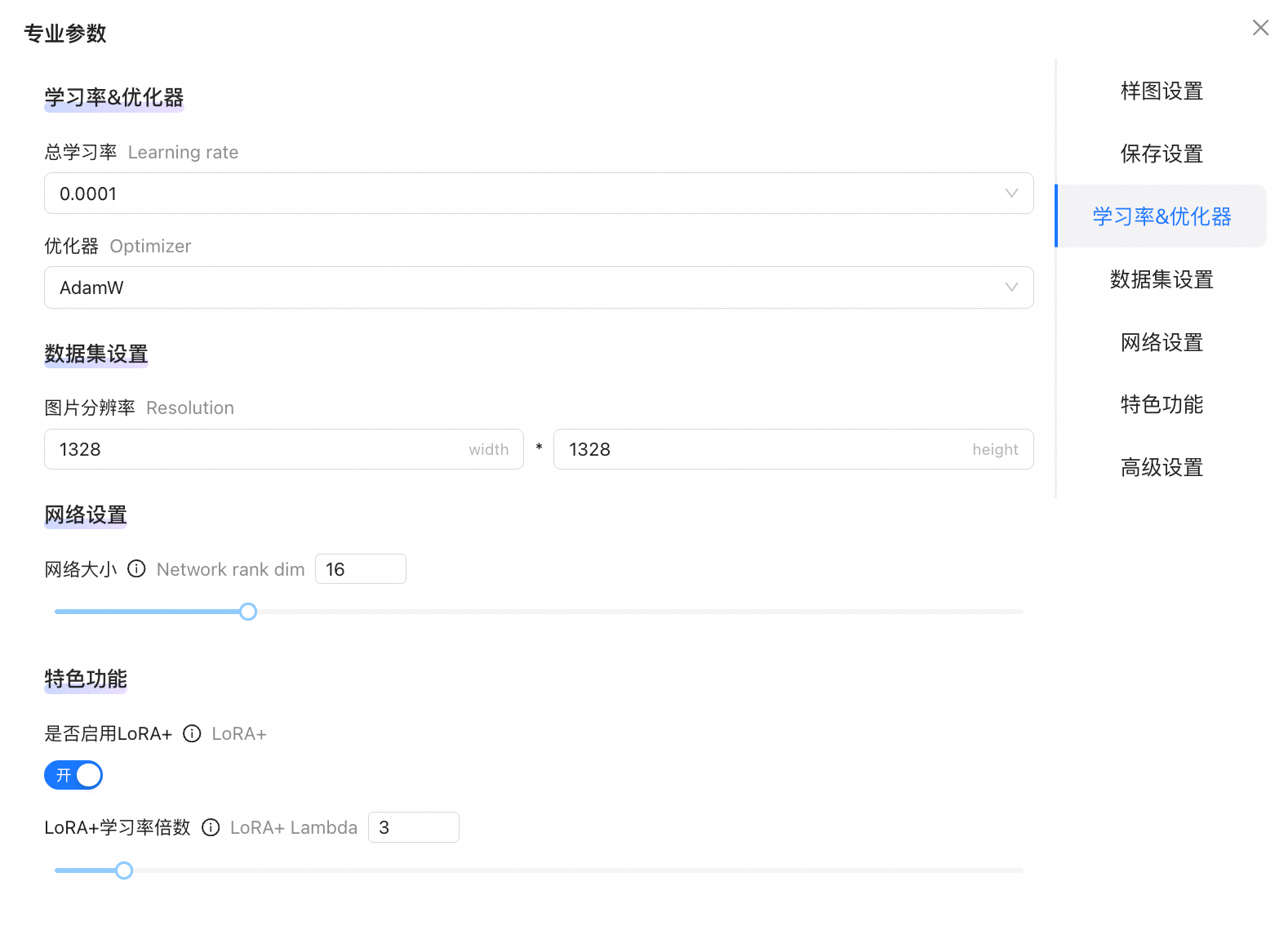Screen dimensions: 1288x944
Task: Focus the resolution width input field
Action: click(x=261, y=449)
